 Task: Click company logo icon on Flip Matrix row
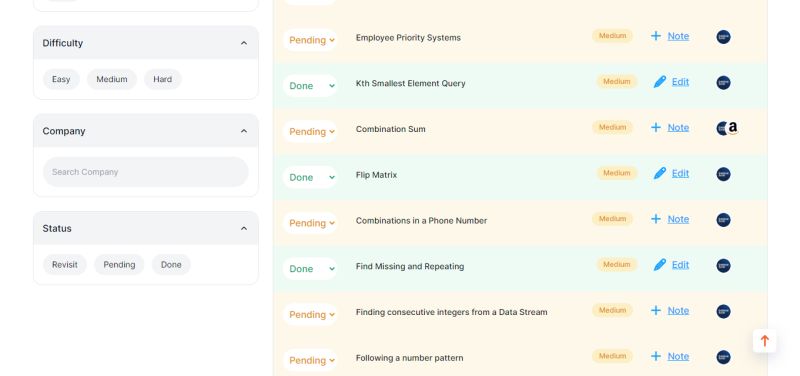click(x=723, y=174)
